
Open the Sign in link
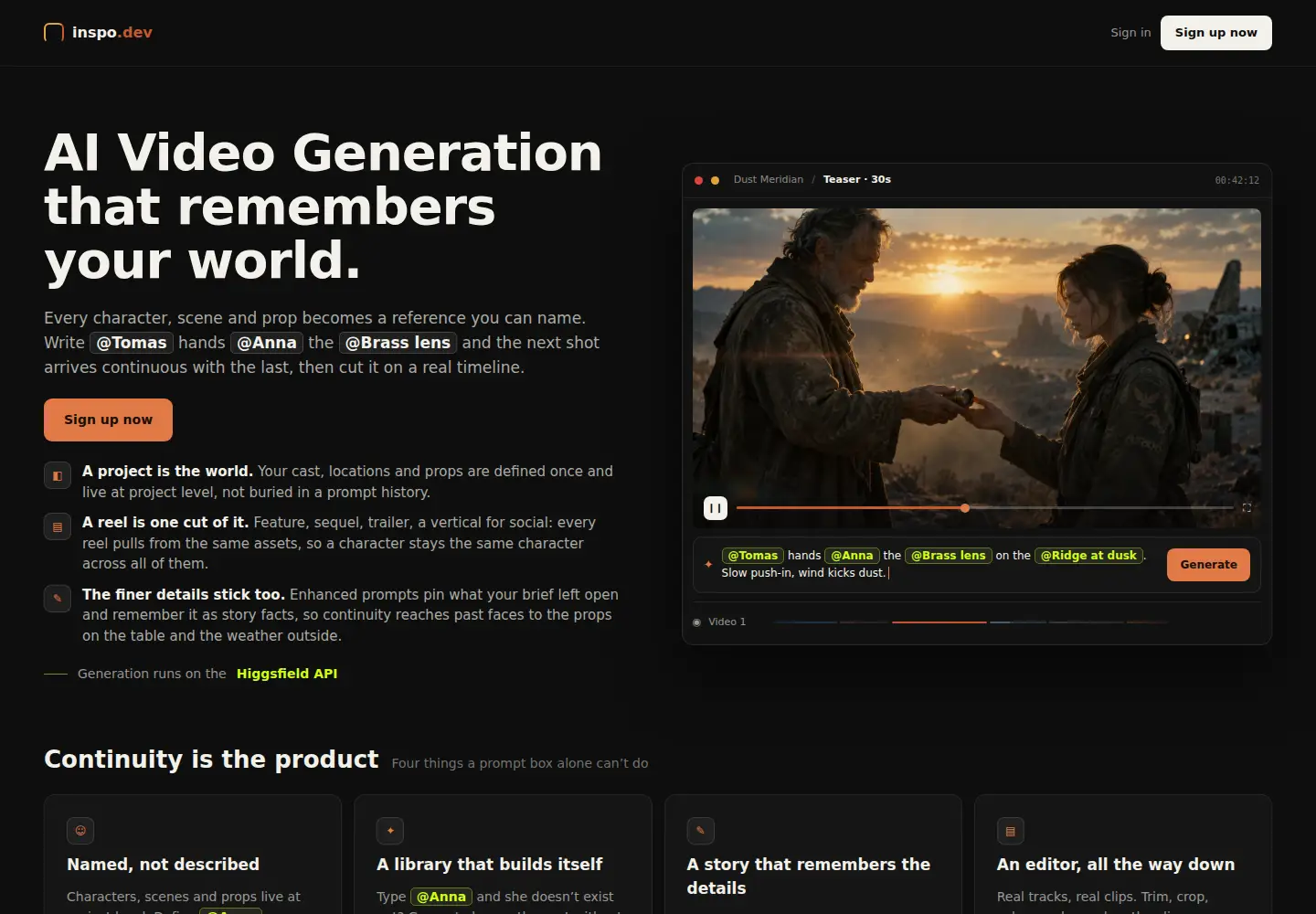pyautogui.click(x=1130, y=33)
